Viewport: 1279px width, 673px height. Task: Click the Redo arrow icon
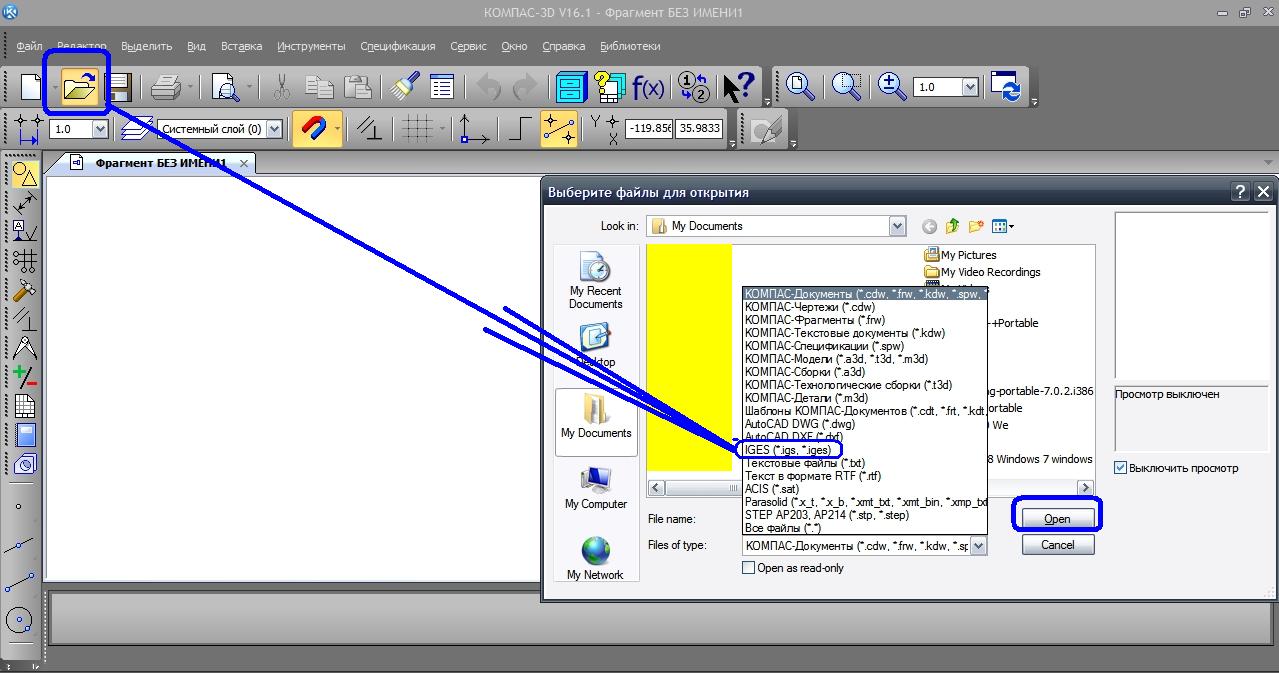524,87
